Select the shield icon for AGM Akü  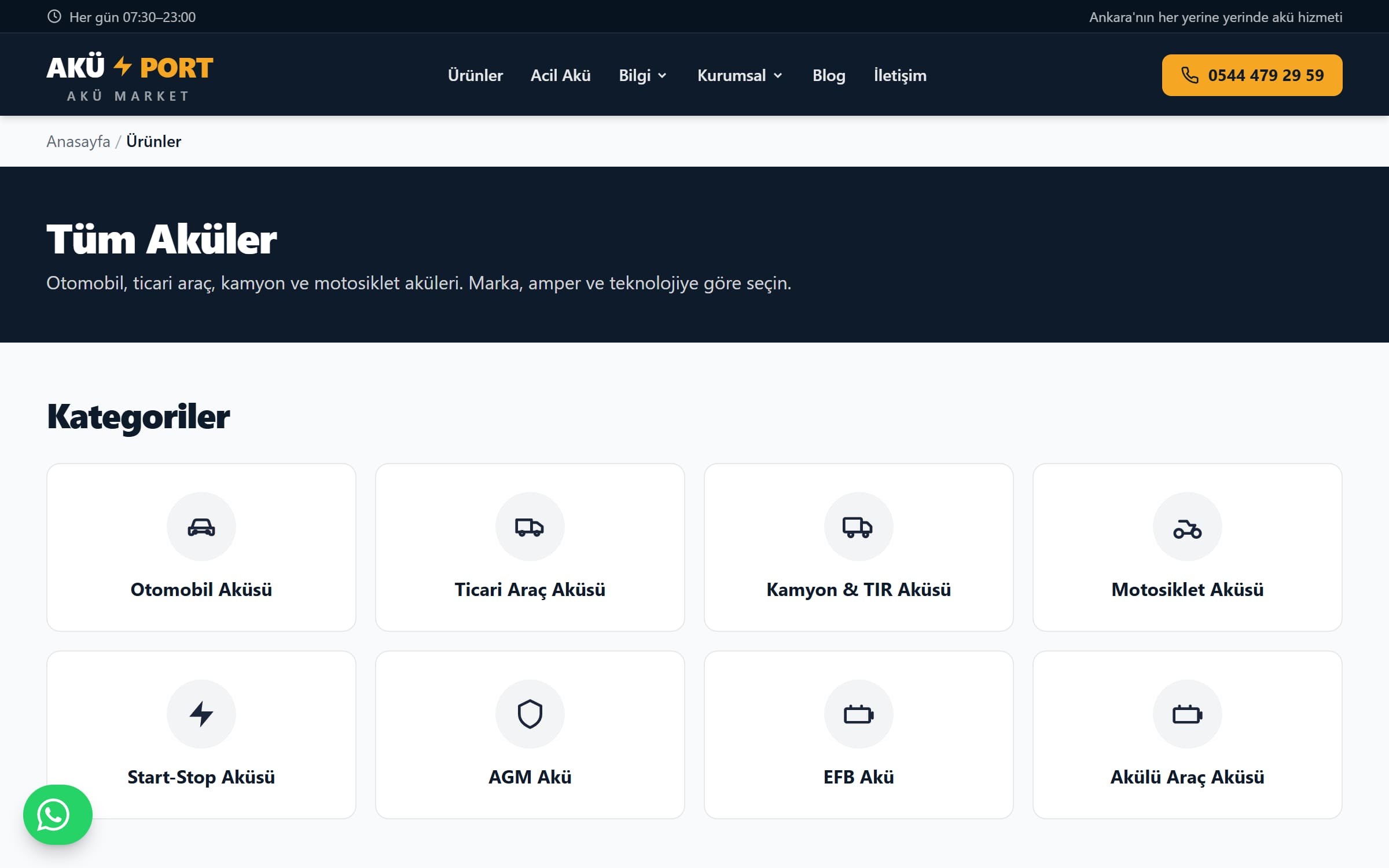click(x=530, y=714)
